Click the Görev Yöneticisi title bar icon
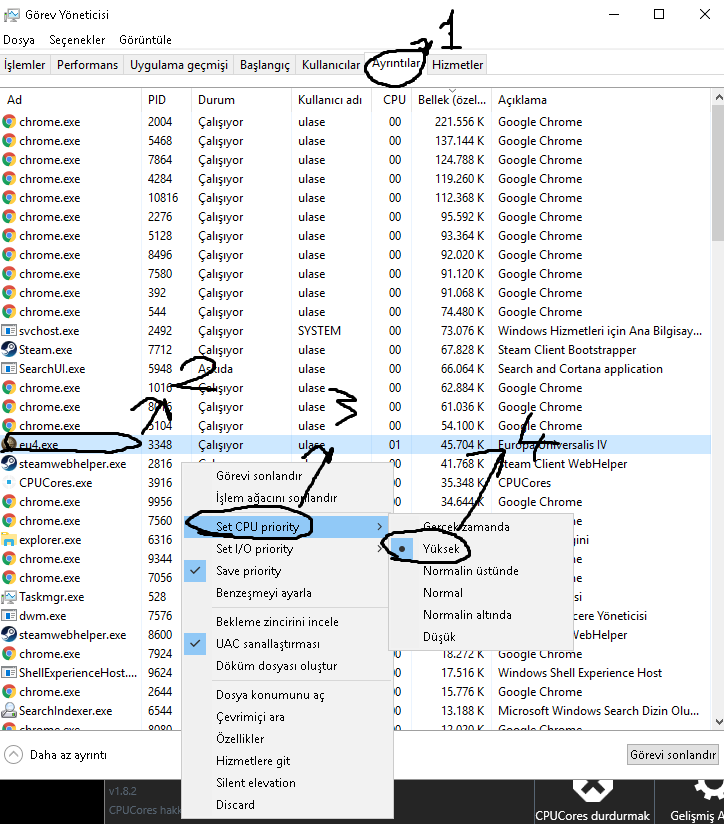 [12, 15]
